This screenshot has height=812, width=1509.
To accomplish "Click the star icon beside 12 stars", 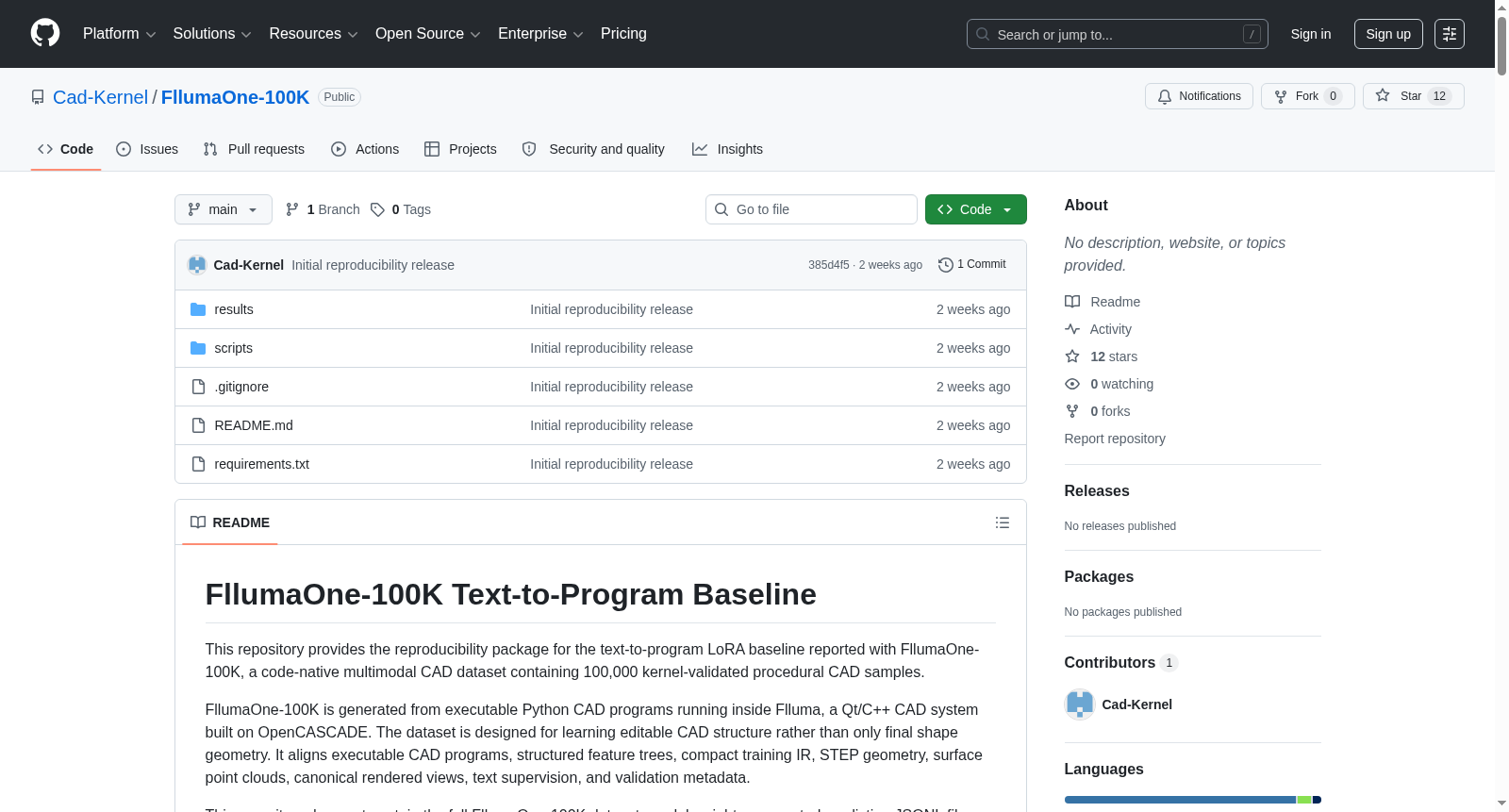I will point(1072,356).
